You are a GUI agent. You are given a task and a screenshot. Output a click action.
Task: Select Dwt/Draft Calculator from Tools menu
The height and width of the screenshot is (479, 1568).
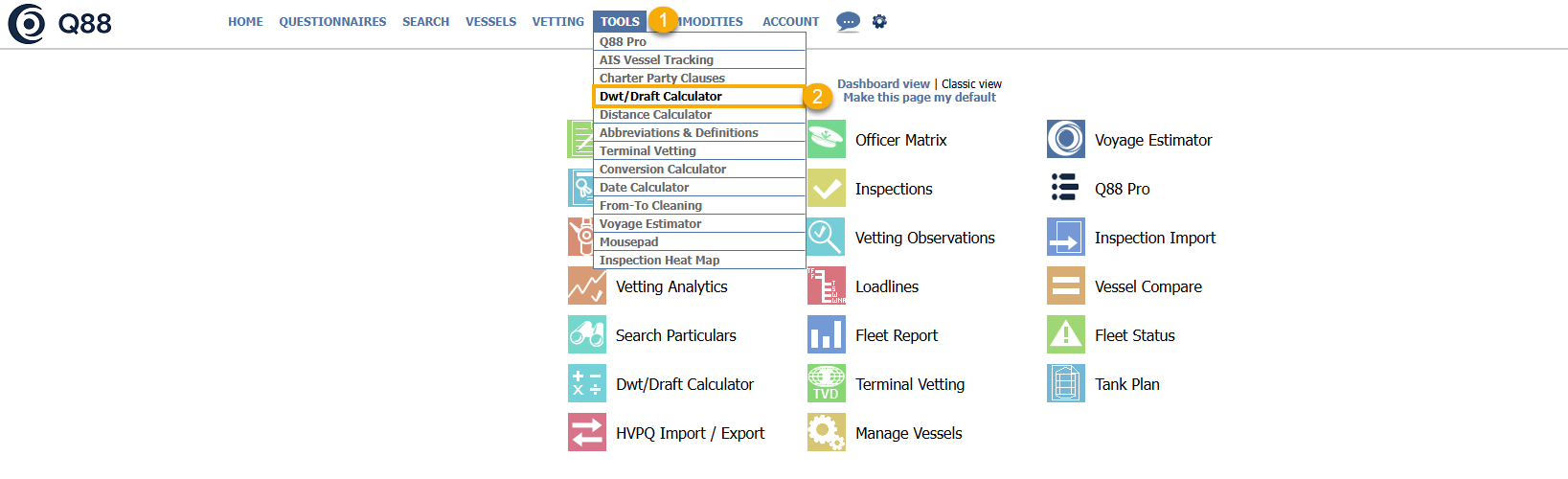pos(661,97)
